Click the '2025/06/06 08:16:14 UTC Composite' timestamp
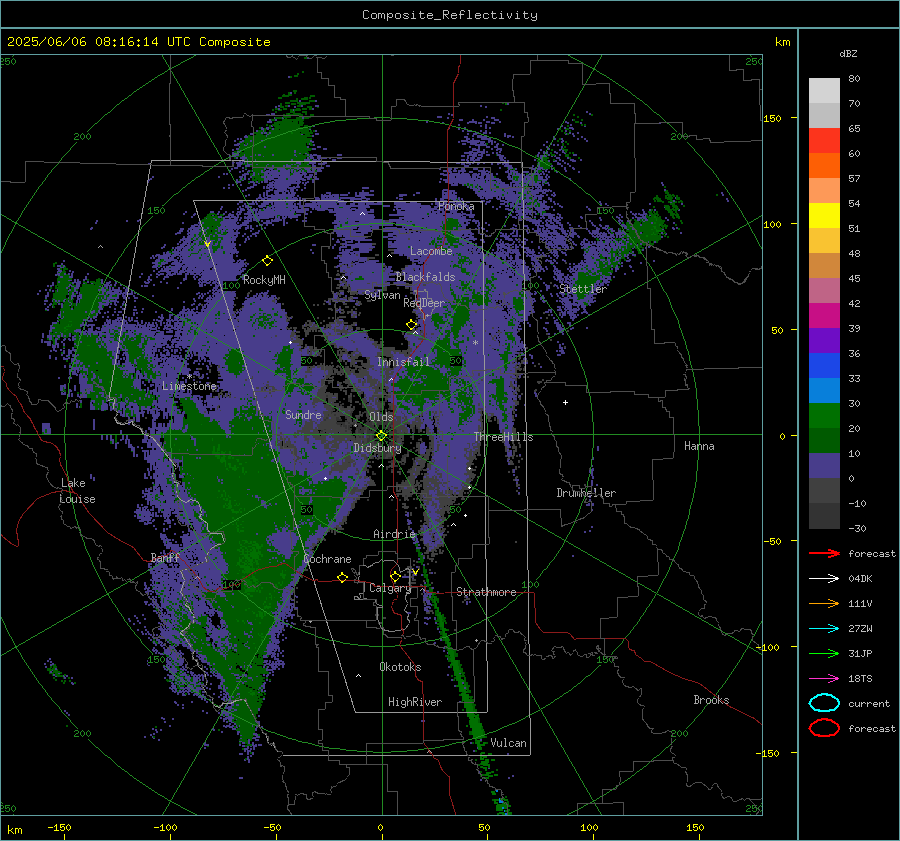Screen dimensions: 900x841 point(138,41)
